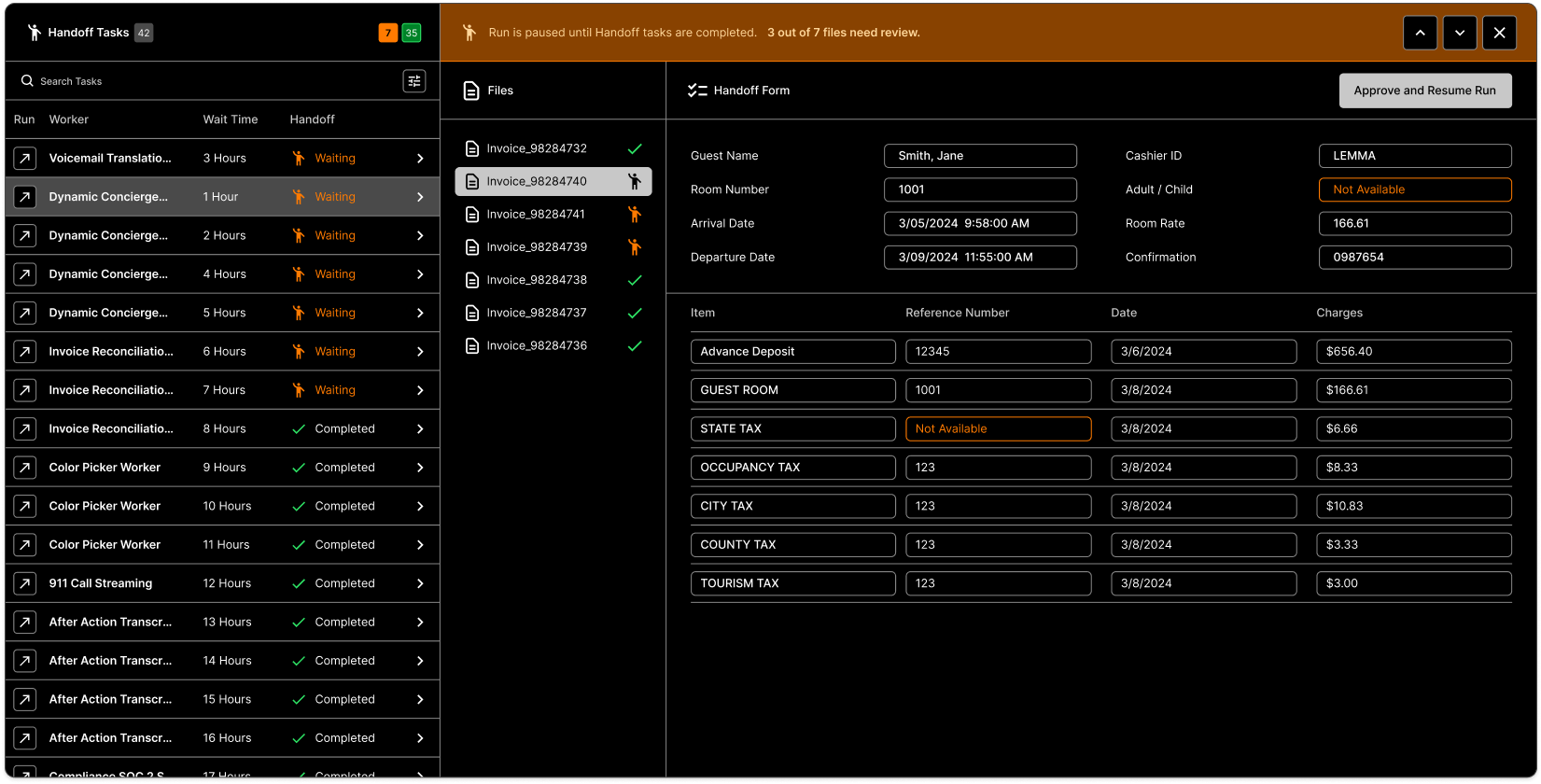Open the task filter settings icon
This screenshot has width=1541, height=784.
[x=414, y=81]
